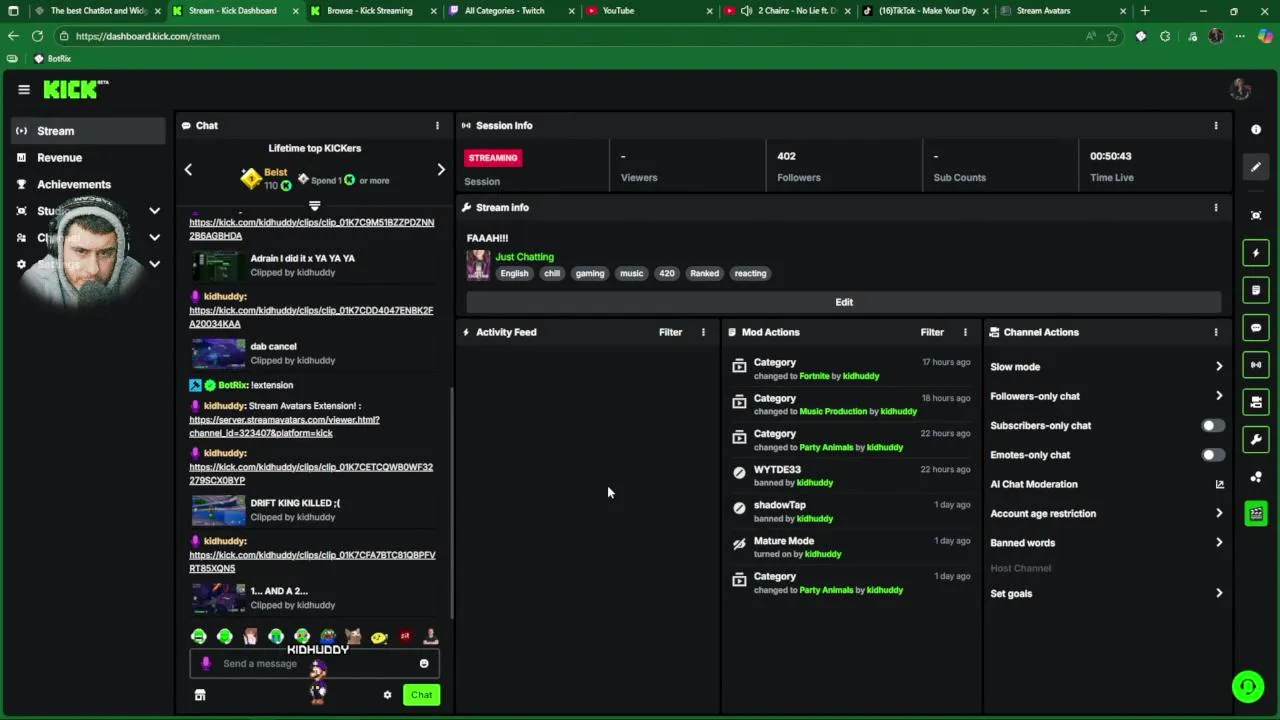This screenshot has height=720, width=1280.
Task: Toggle Emotes-only chat switch
Action: pos(1212,455)
